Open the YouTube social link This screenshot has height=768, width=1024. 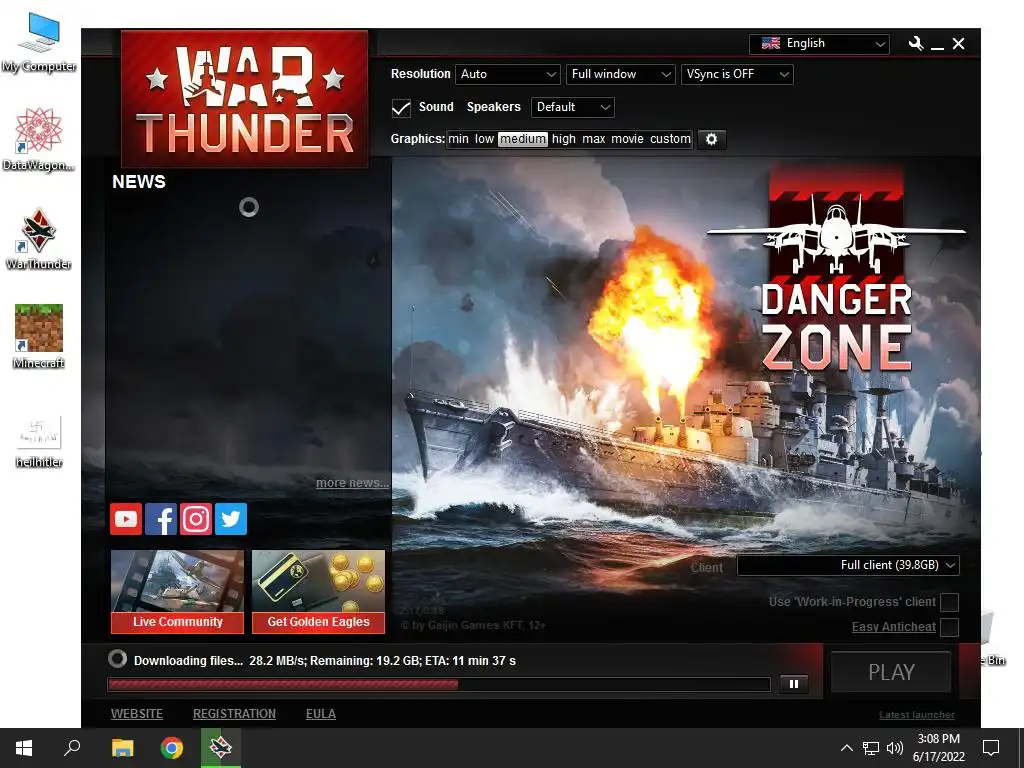126,519
